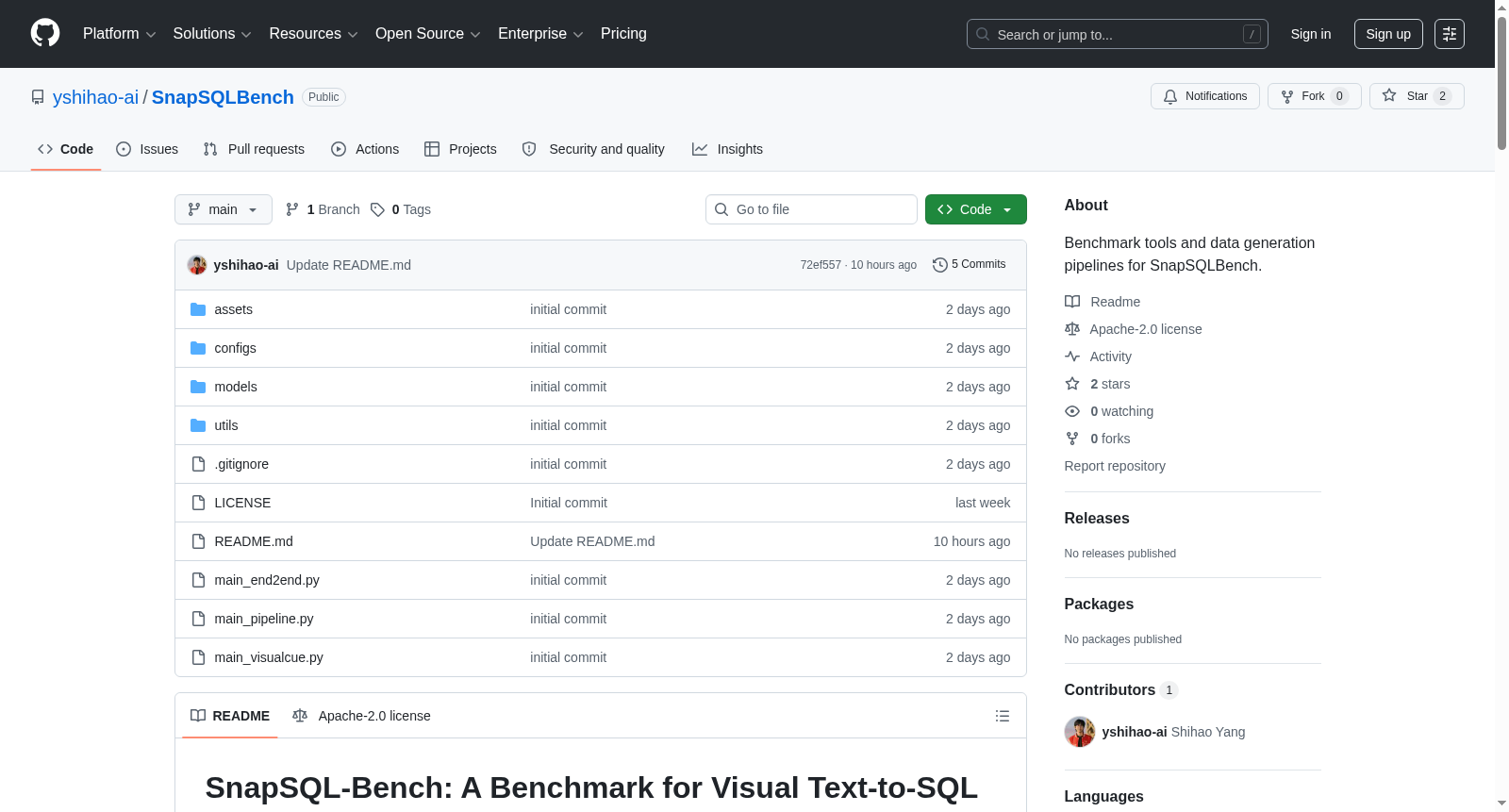Click the Search or jump to field
The width and height of the screenshot is (1509, 812).
tap(1117, 34)
